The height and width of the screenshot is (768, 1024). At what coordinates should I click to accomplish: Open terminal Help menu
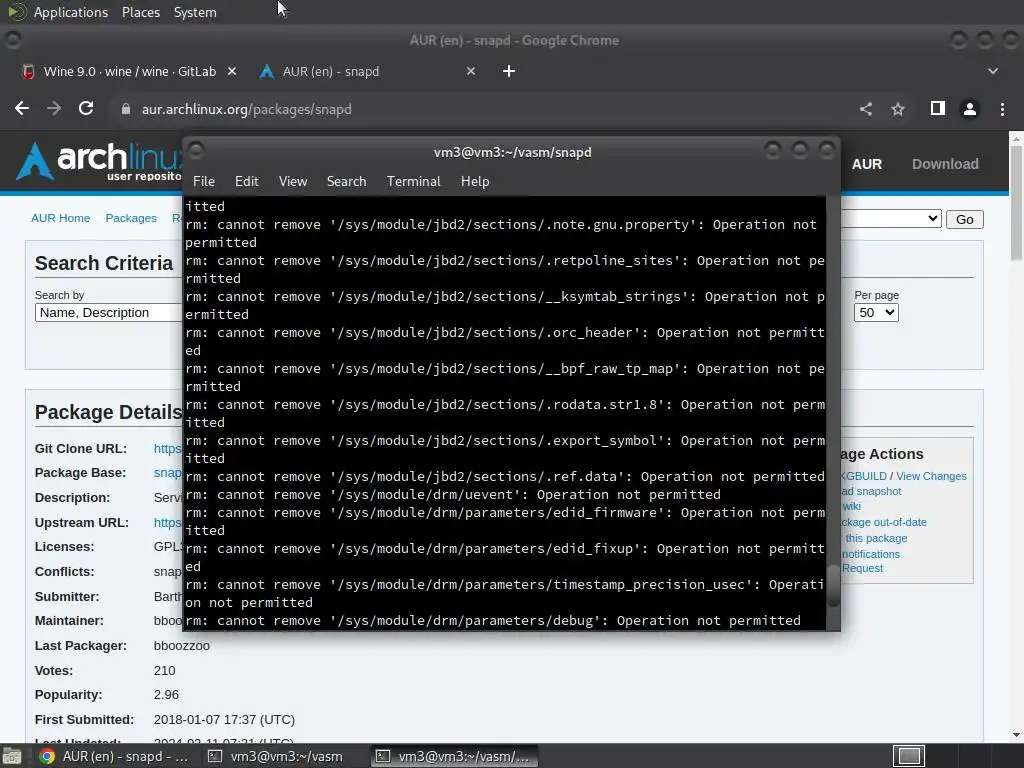pyautogui.click(x=475, y=182)
